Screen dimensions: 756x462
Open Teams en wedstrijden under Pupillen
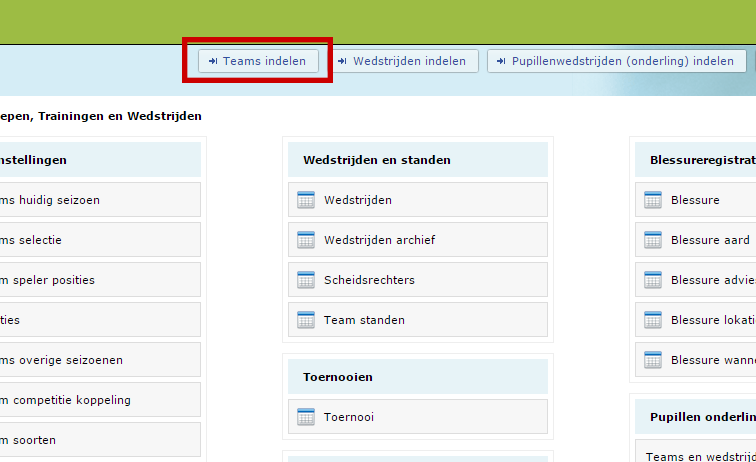[x=700, y=456]
